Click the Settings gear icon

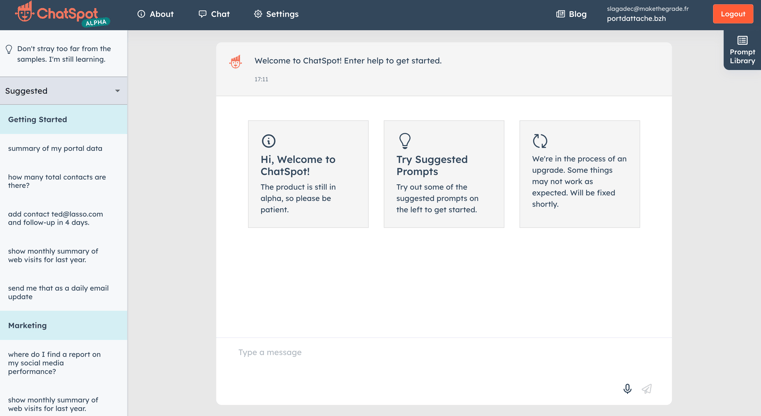(258, 14)
